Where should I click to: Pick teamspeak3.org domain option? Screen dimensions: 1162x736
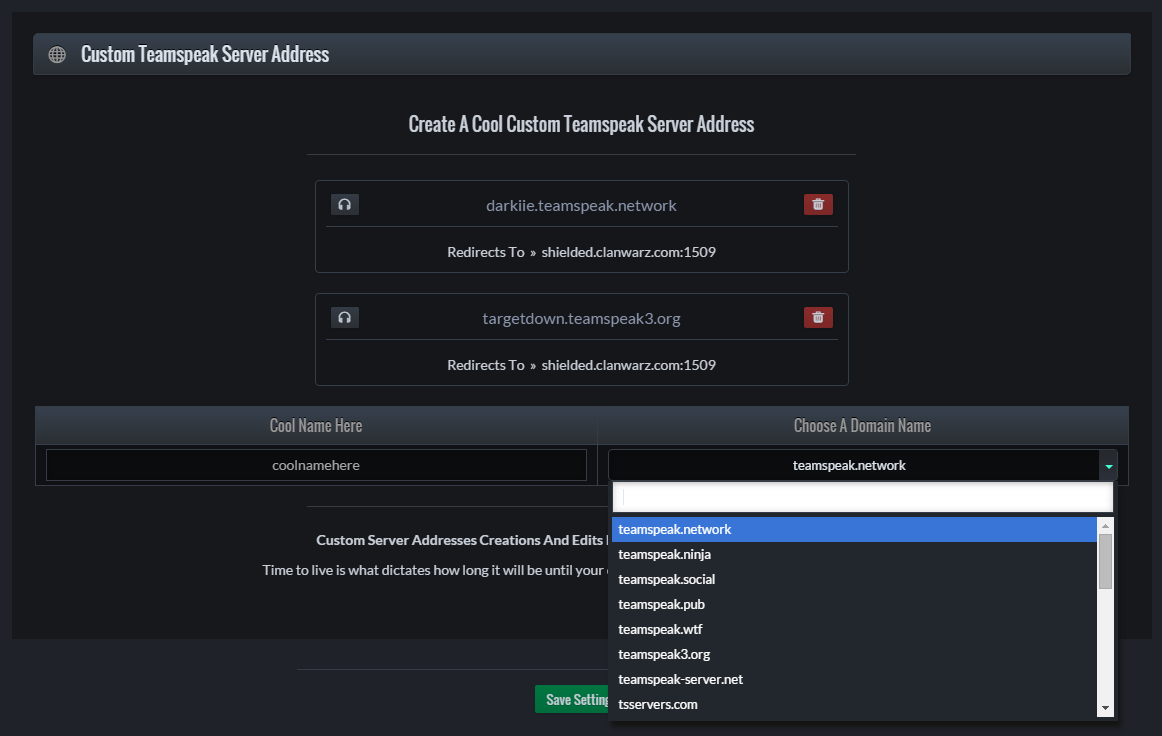tap(854, 654)
